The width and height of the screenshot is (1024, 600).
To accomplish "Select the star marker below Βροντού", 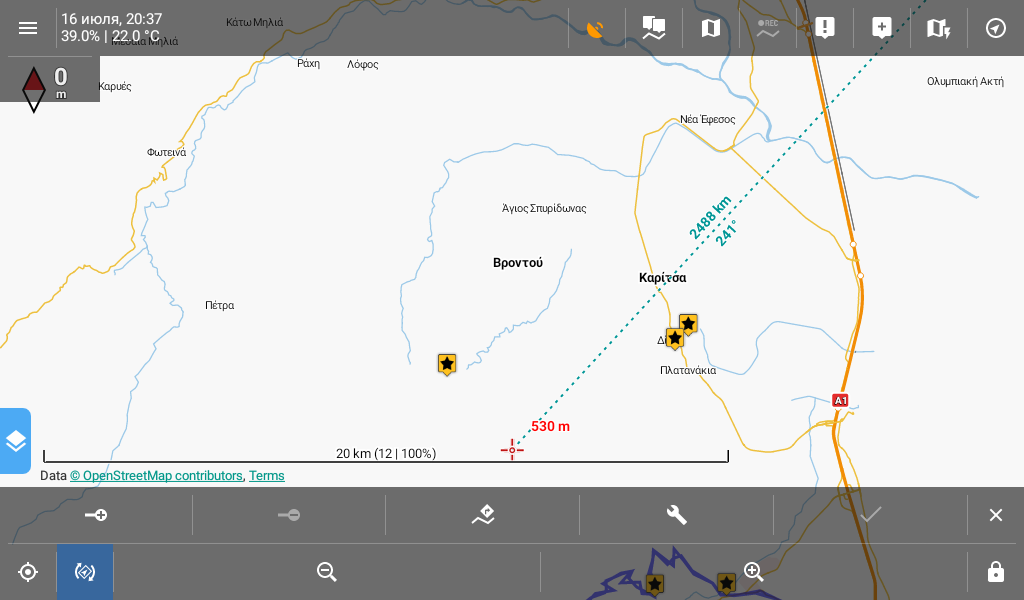I will point(447,364).
